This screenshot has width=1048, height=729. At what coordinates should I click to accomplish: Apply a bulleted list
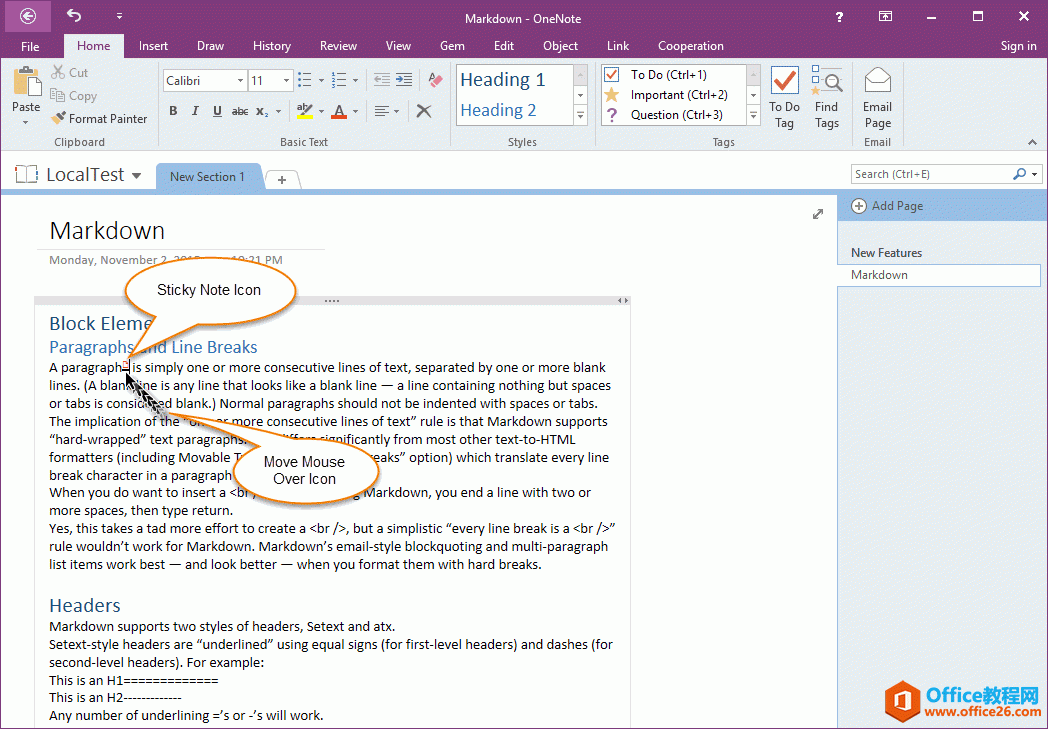[x=305, y=80]
